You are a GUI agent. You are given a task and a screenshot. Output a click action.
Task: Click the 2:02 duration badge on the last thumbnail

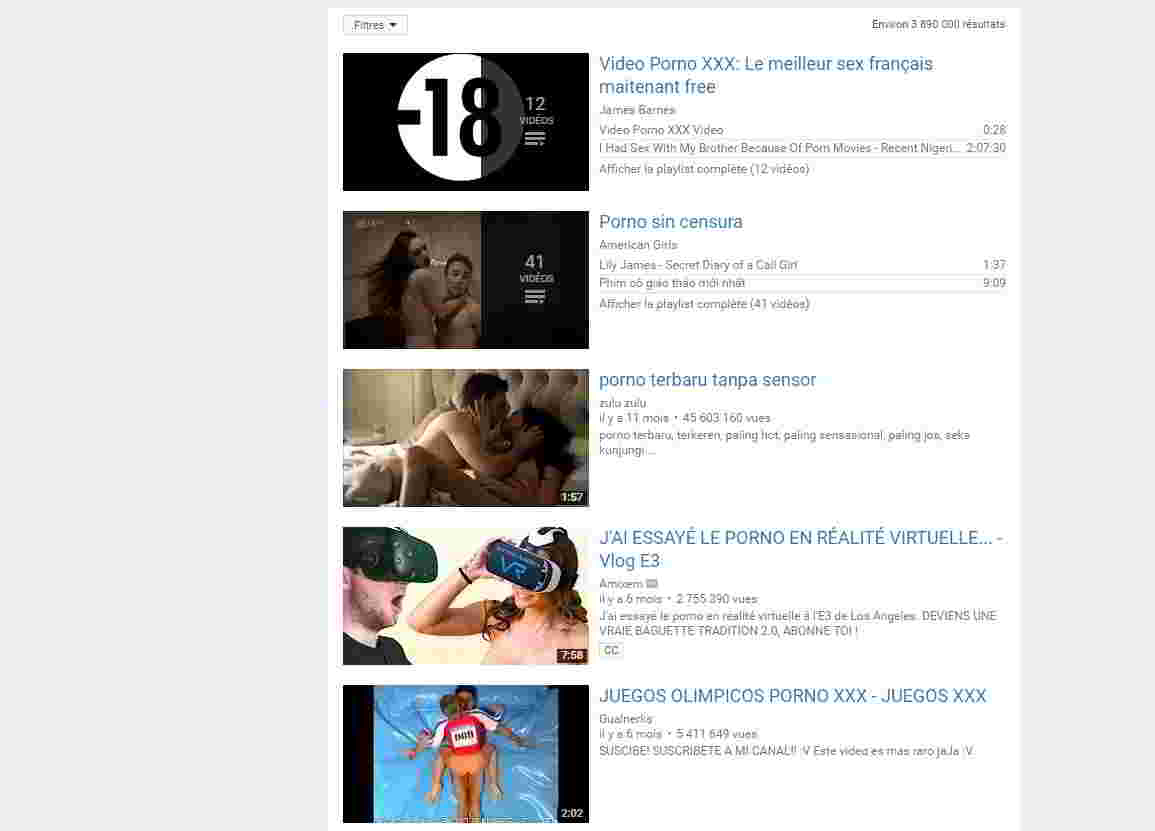pyautogui.click(x=572, y=813)
